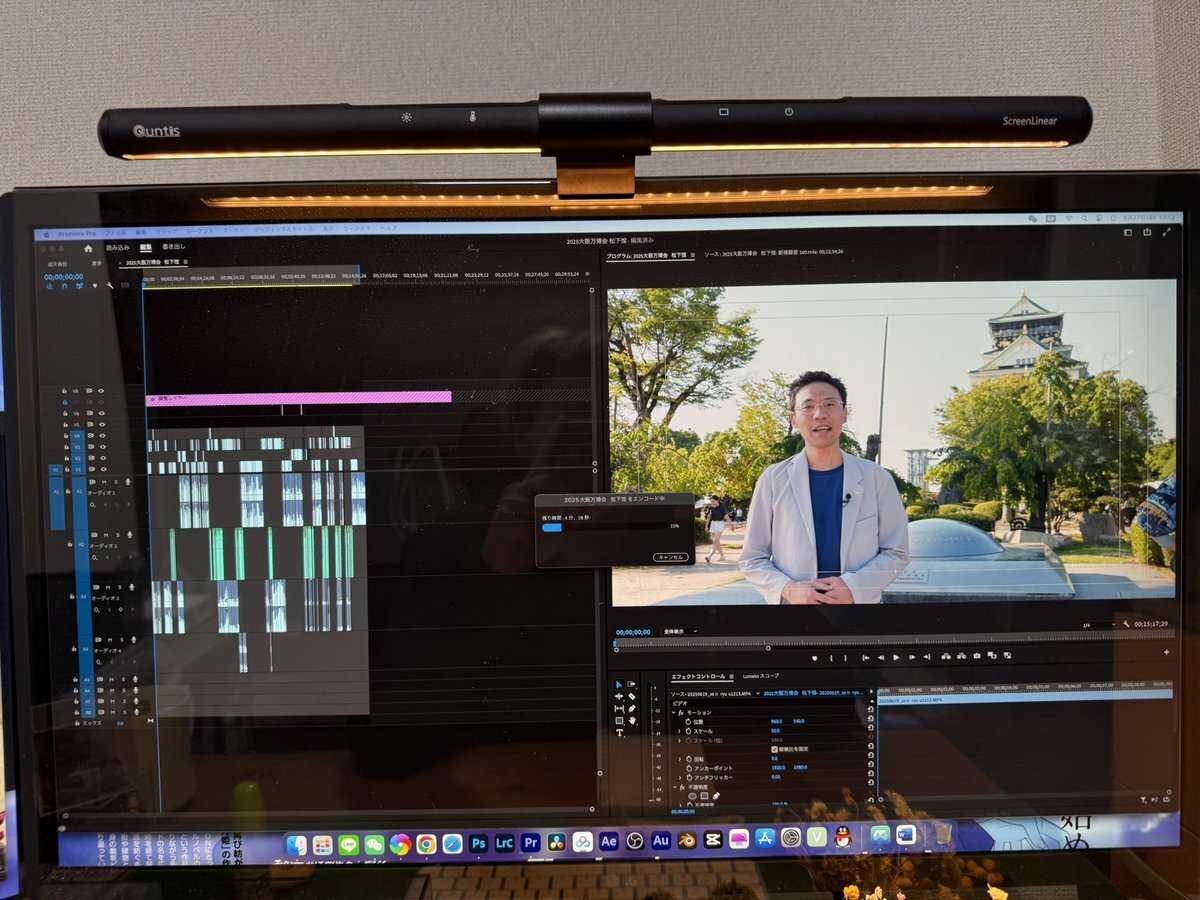
Task: Expand the Scale property
Action: (680, 731)
